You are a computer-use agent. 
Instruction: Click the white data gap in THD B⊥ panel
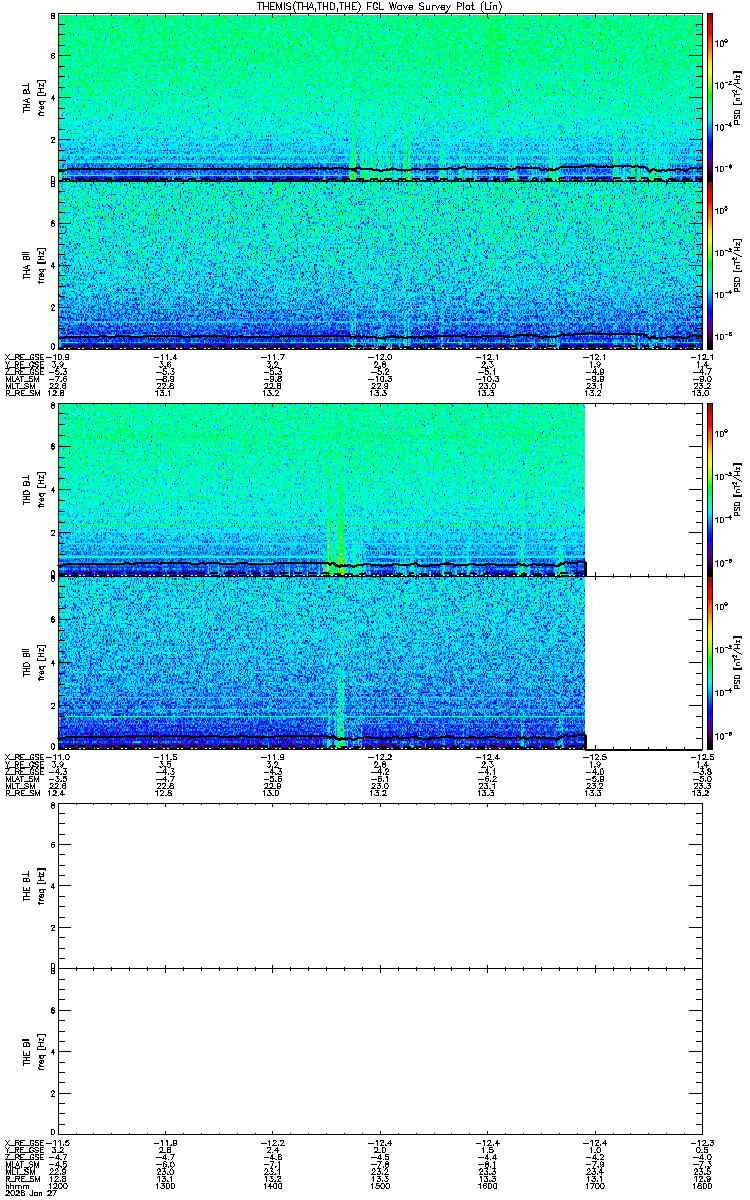(644, 490)
